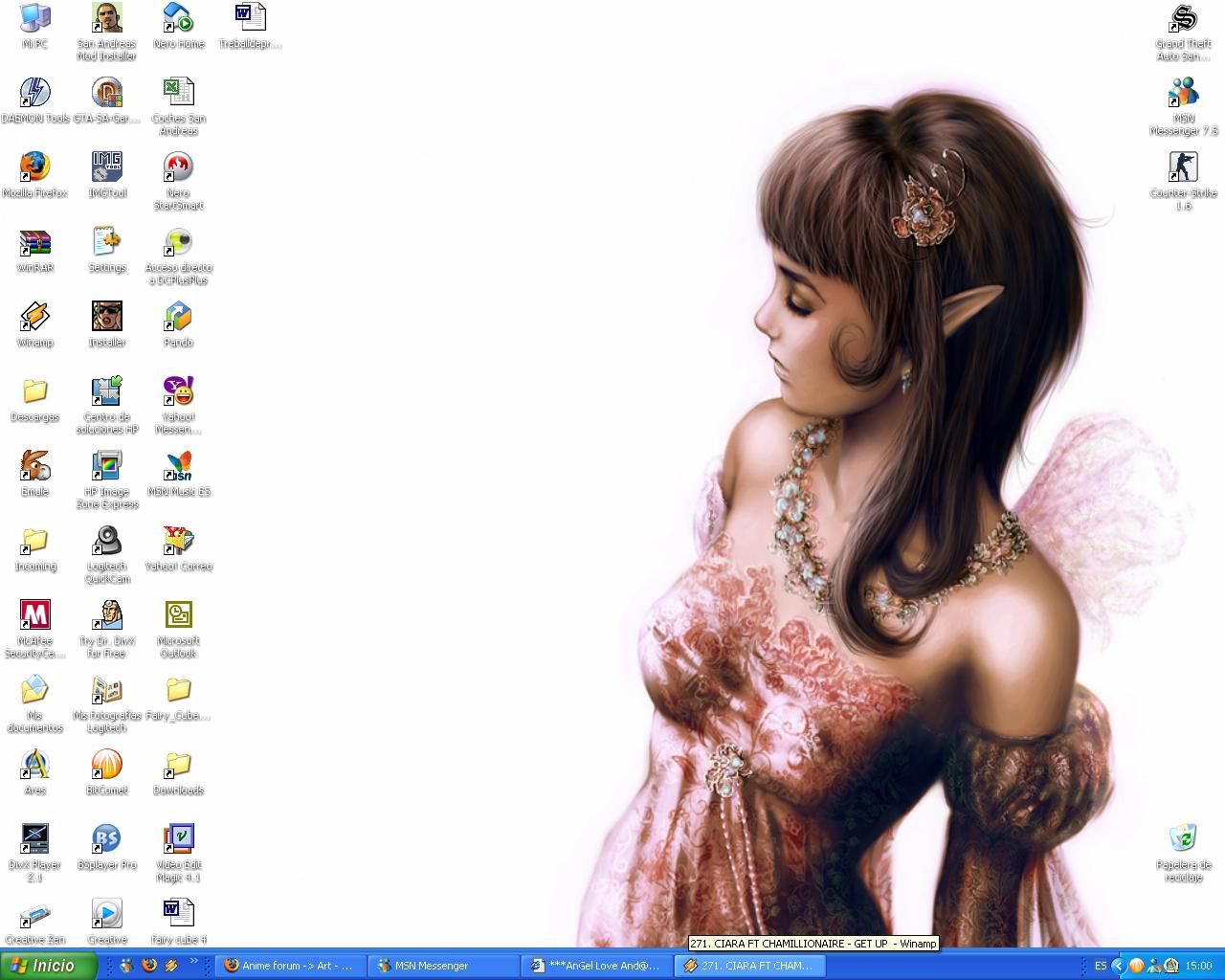This screenshot has height=980, width=1225.
Task: Click the ES language indicator
Action: click(1101, 966)
